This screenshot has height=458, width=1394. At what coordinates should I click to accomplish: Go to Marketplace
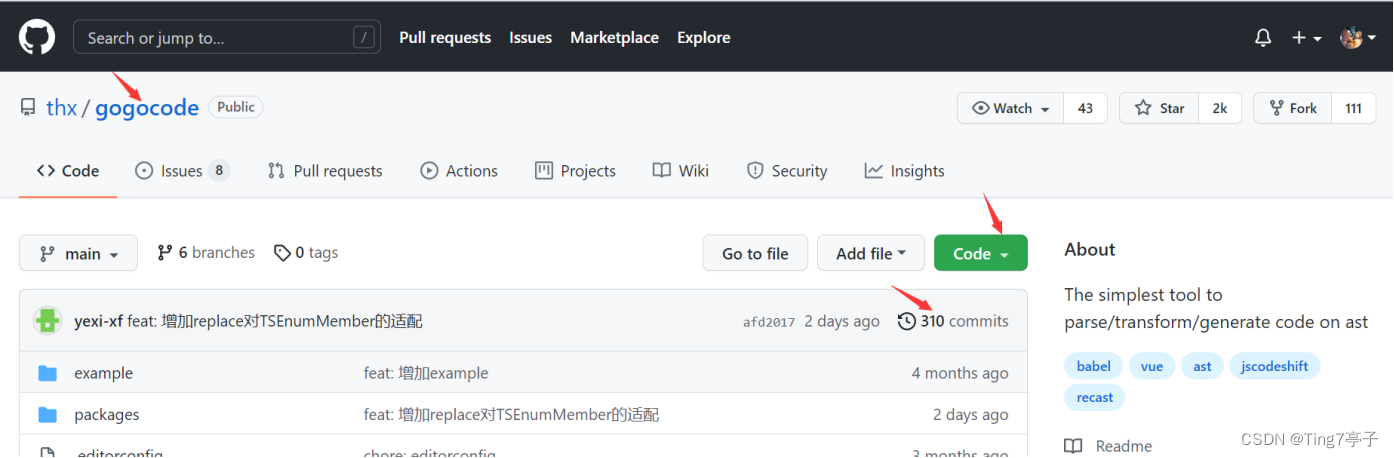pos(614,38)
